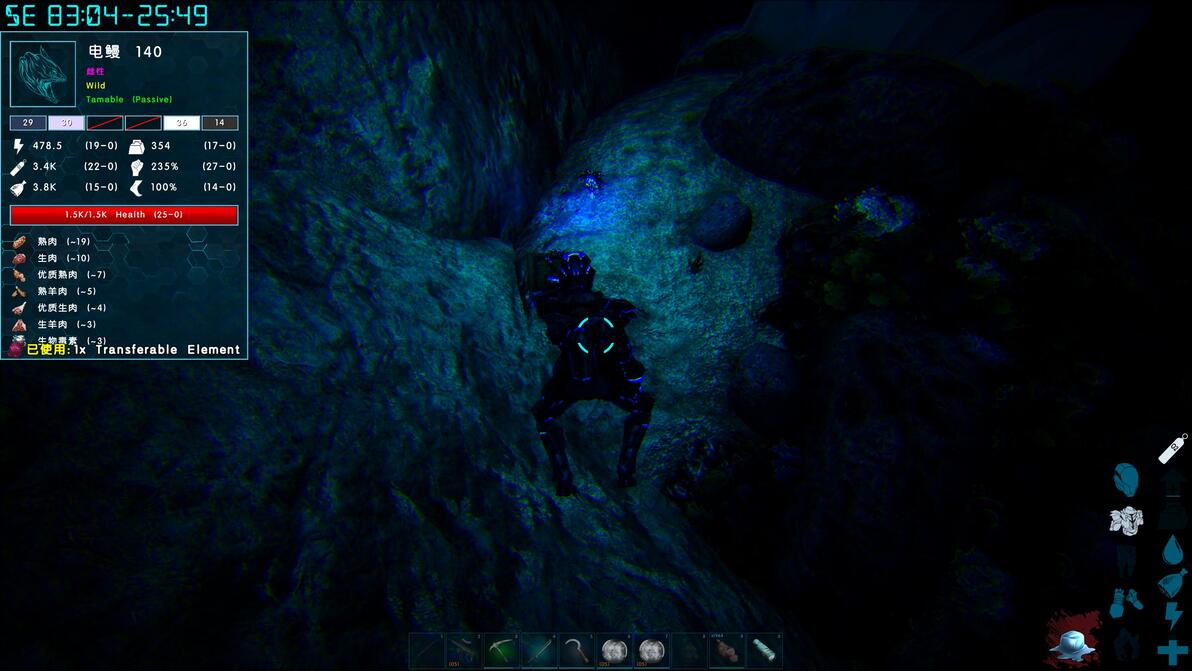
Task: Click the experience arrow status icon
Action: tap(1173, 482)
